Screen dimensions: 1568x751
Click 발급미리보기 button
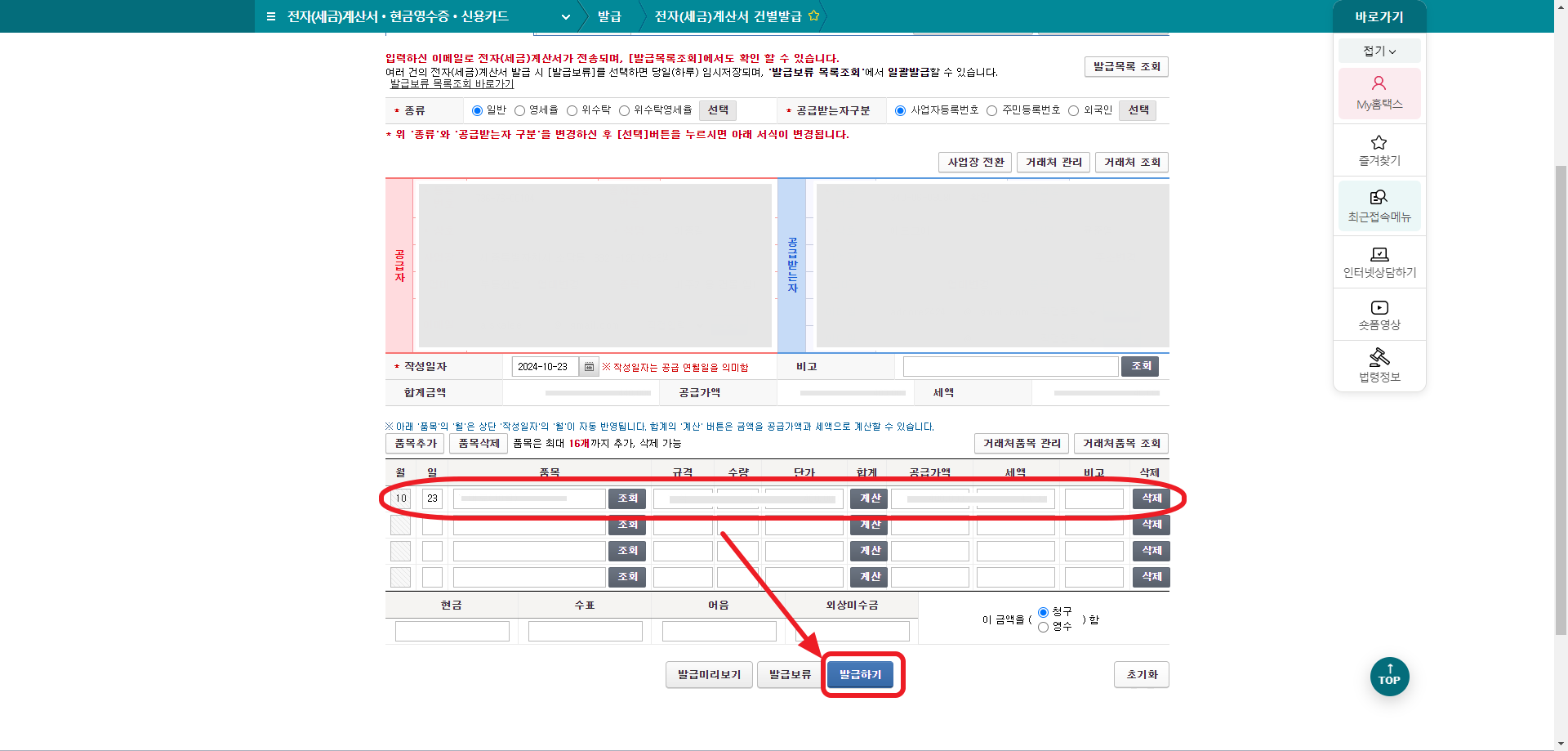coord(709,675)
